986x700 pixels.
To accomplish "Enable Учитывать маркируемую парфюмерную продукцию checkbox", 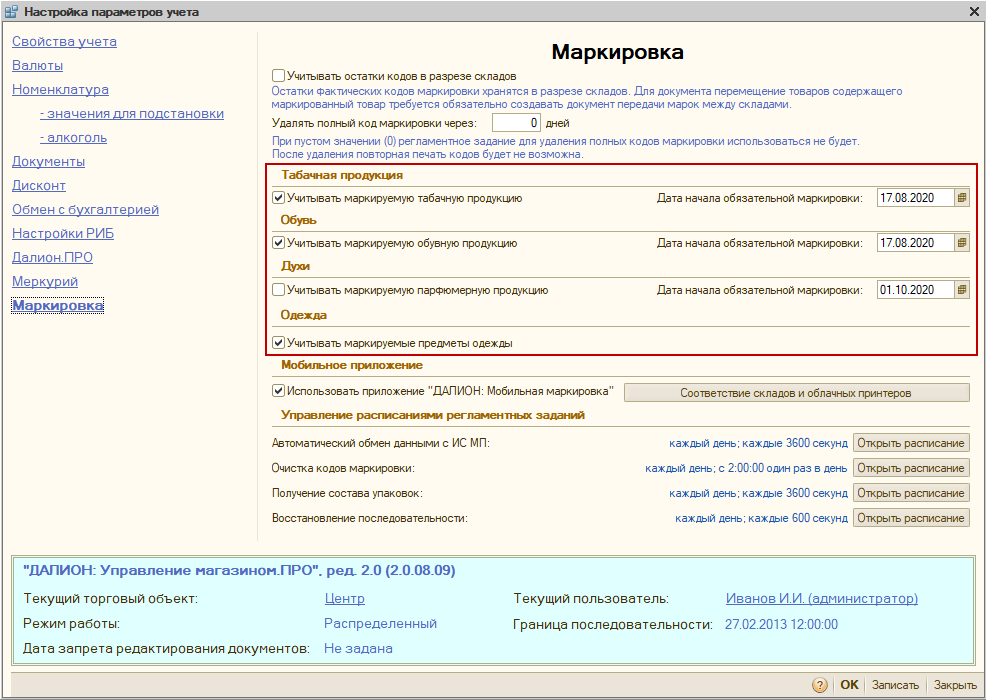I will (278, 290).
